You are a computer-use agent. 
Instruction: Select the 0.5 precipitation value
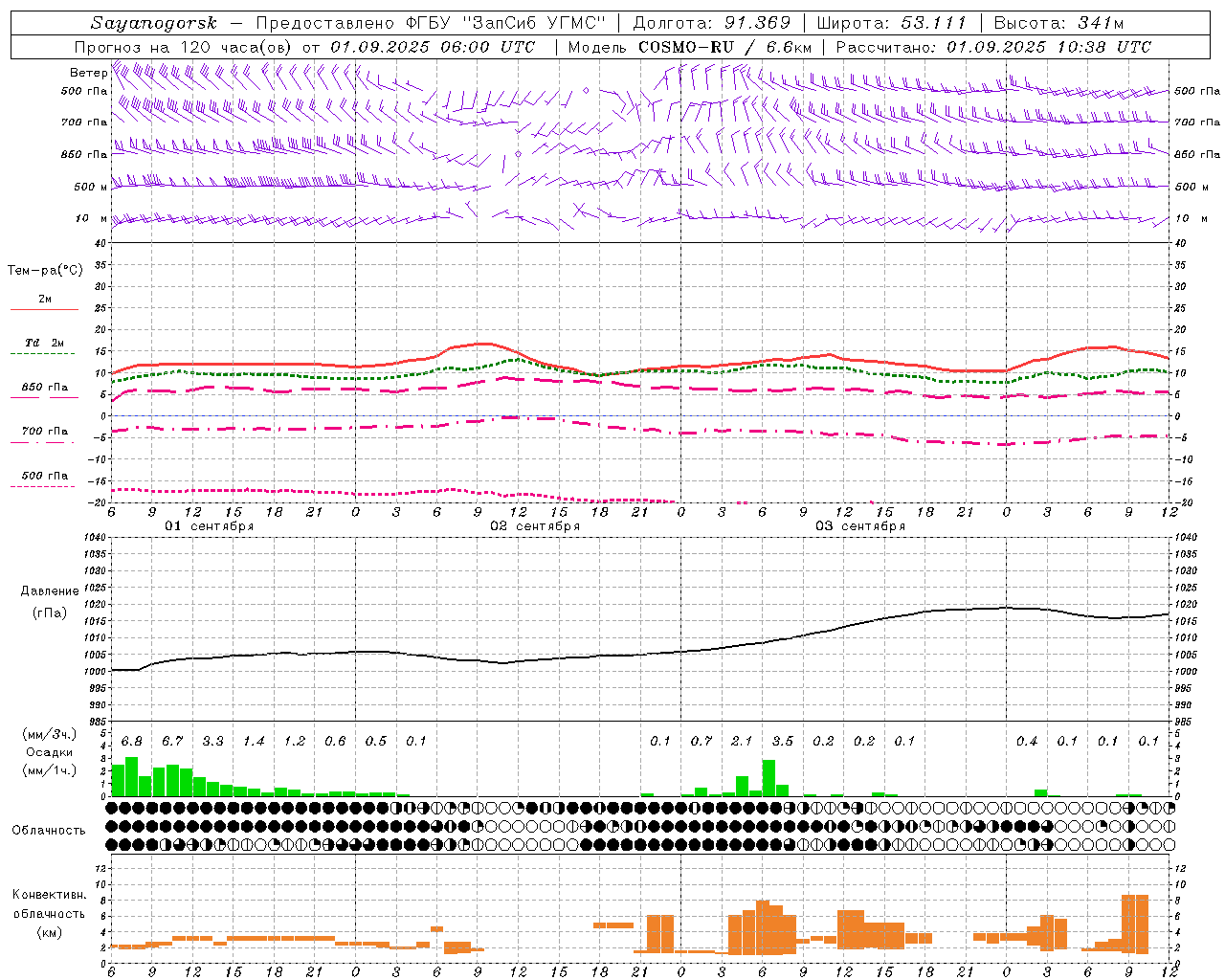(x=376, y=742)
